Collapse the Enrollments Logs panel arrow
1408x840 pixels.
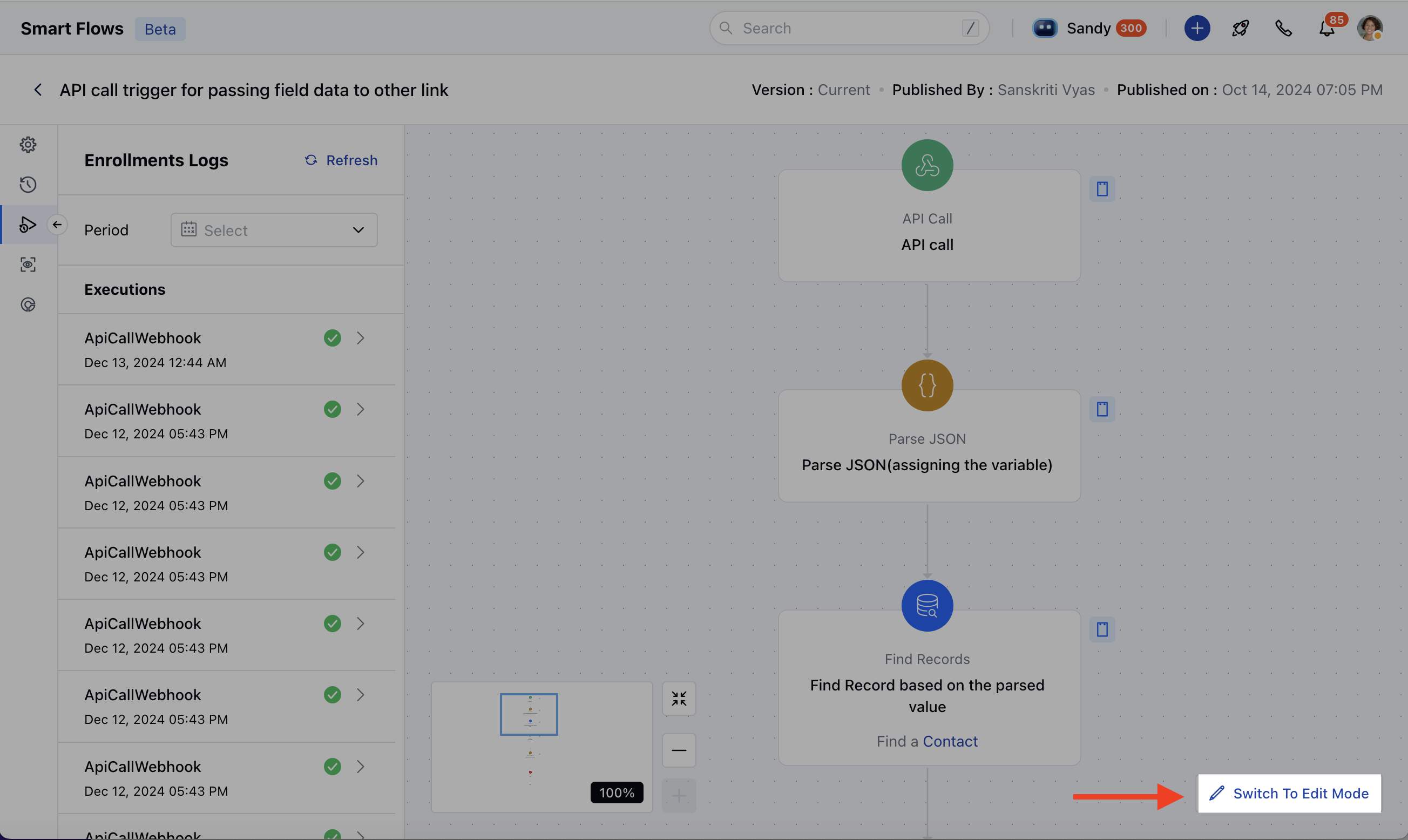57,225
